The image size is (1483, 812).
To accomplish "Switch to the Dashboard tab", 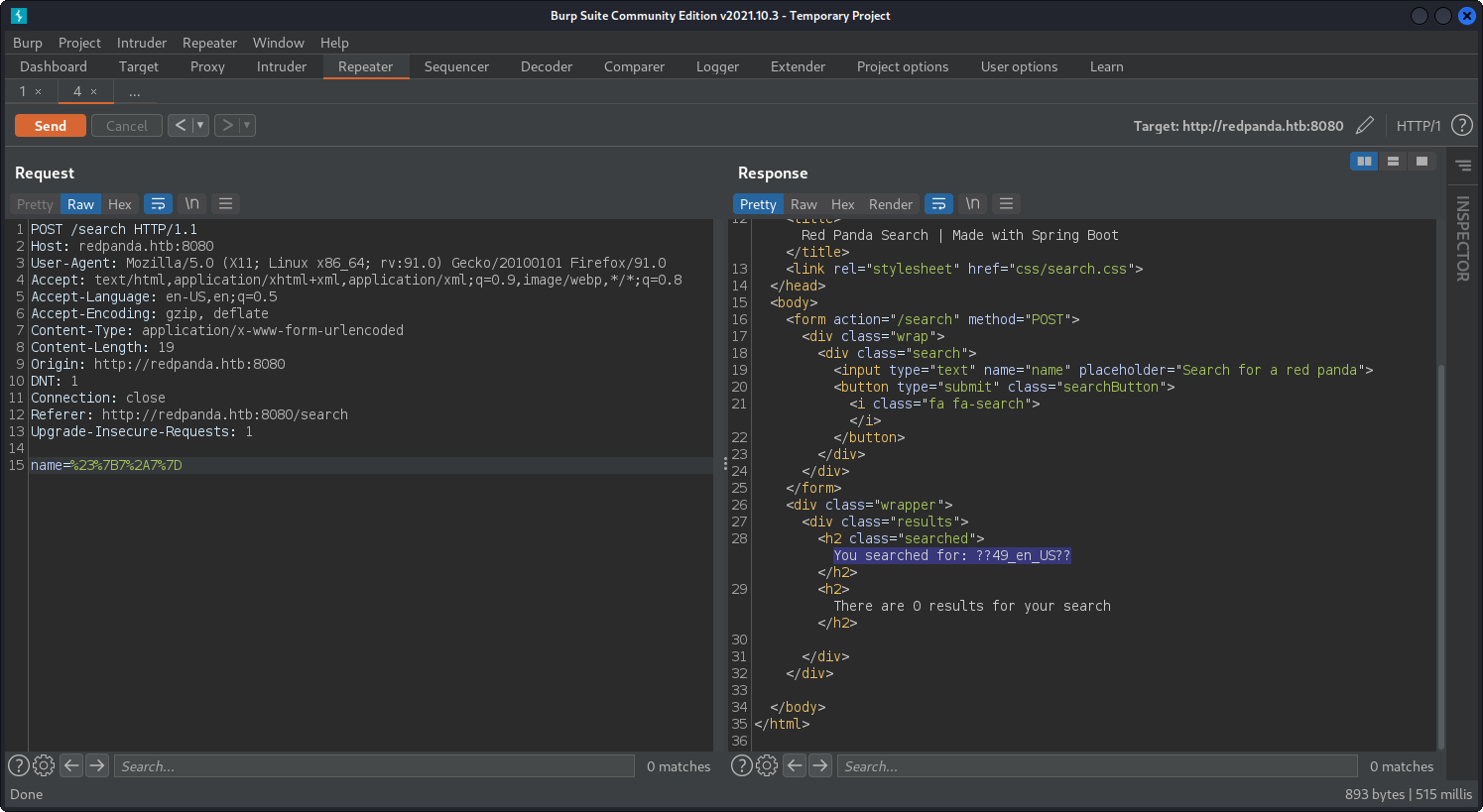I will pos(54,66).
